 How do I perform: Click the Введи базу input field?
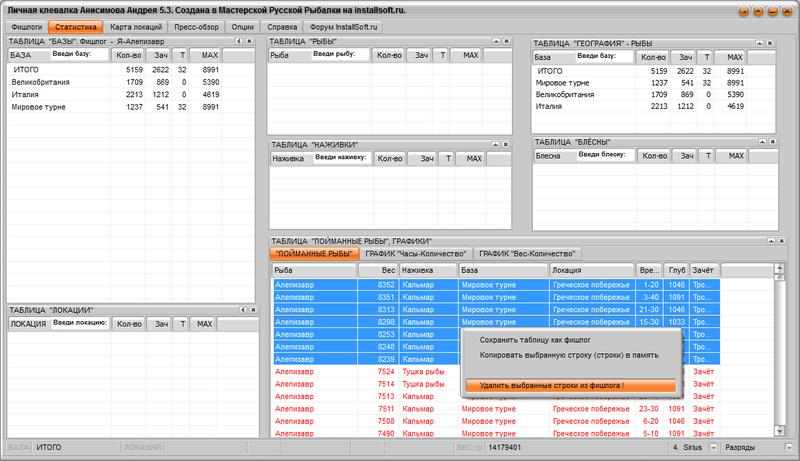click(81, 55)
